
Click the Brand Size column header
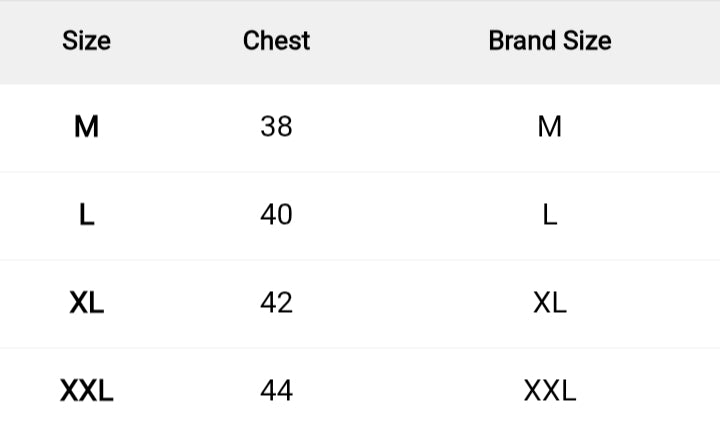pyautogui.click(x=549, y=41)
